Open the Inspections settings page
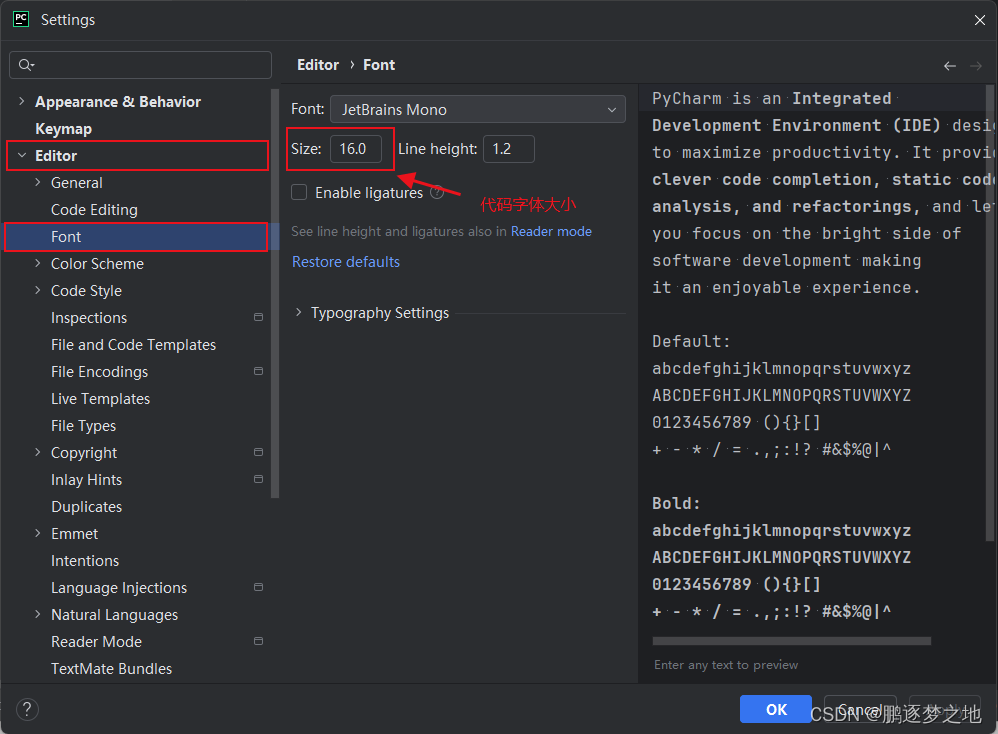The image size is (998, 734). (89, 318)
